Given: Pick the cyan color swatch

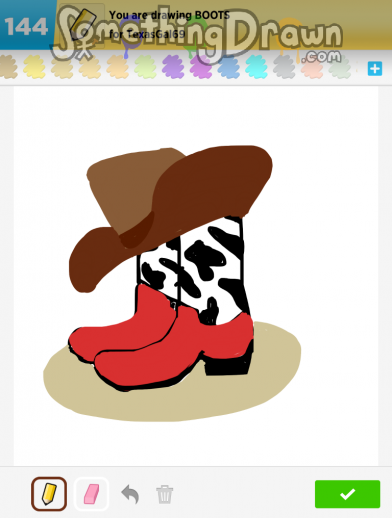Looking at the screenshot, I should [256, 67].
